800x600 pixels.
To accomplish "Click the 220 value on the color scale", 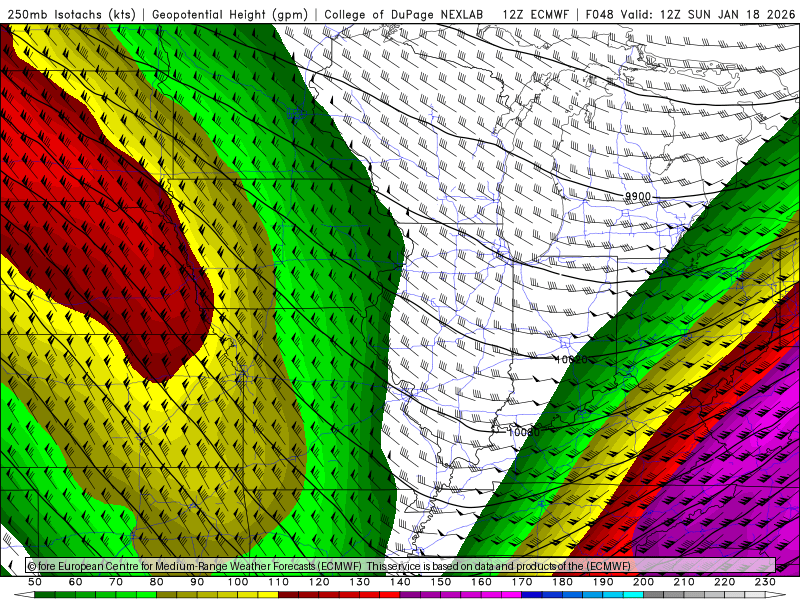I will [724, 582].
